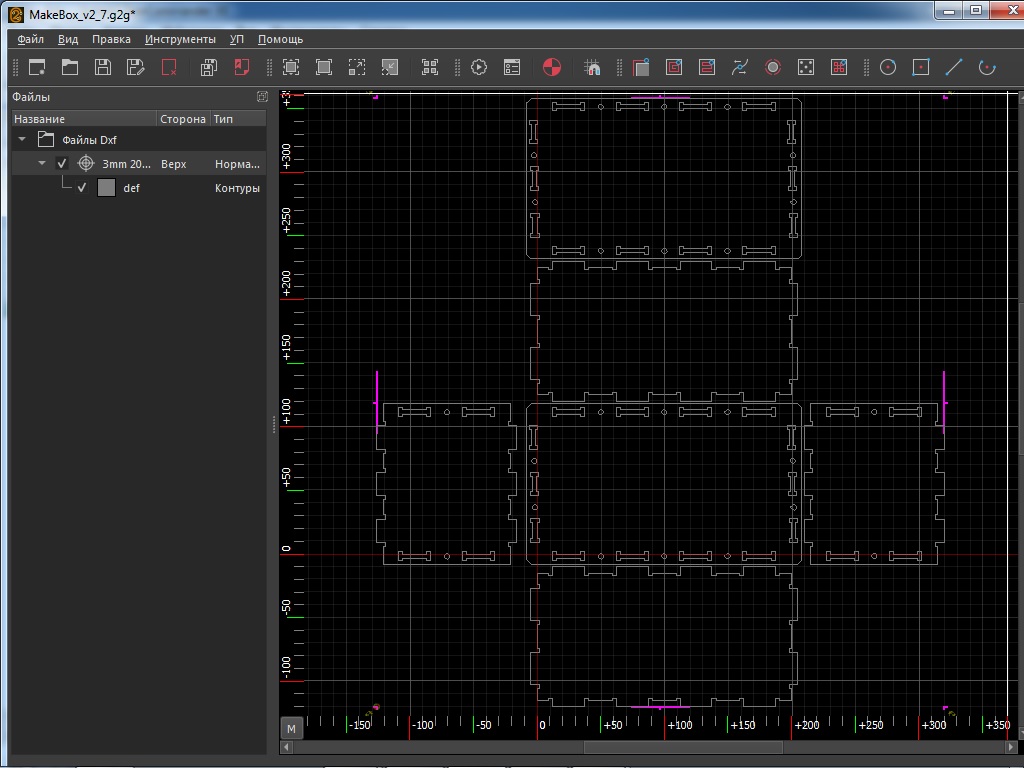The height and width of the screenshot is (768, 1024).
Task: Click the gray def layer color swatch
Action: (x=106, y=188)
